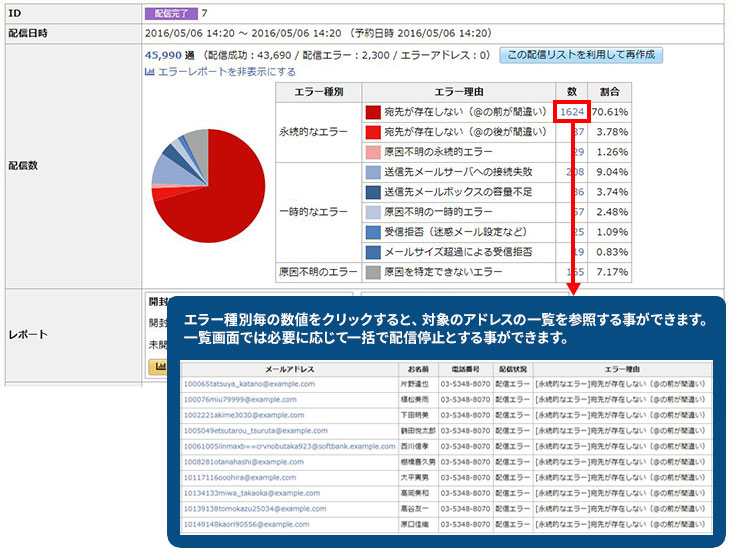Click the エラー種別 column header

(x=318, y=92)
